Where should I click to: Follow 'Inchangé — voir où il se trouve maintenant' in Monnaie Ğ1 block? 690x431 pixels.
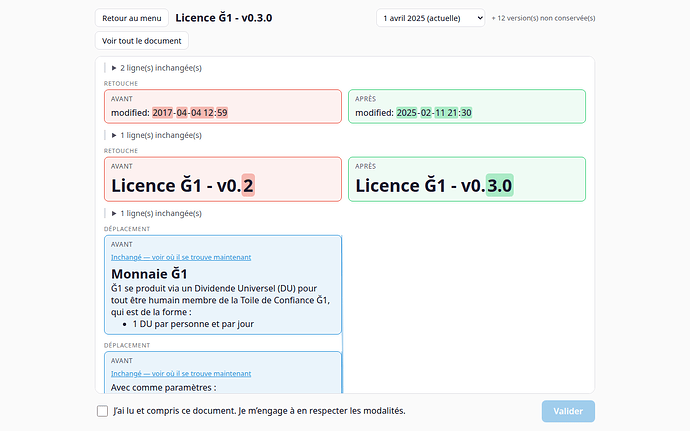[x=181, y=257]
